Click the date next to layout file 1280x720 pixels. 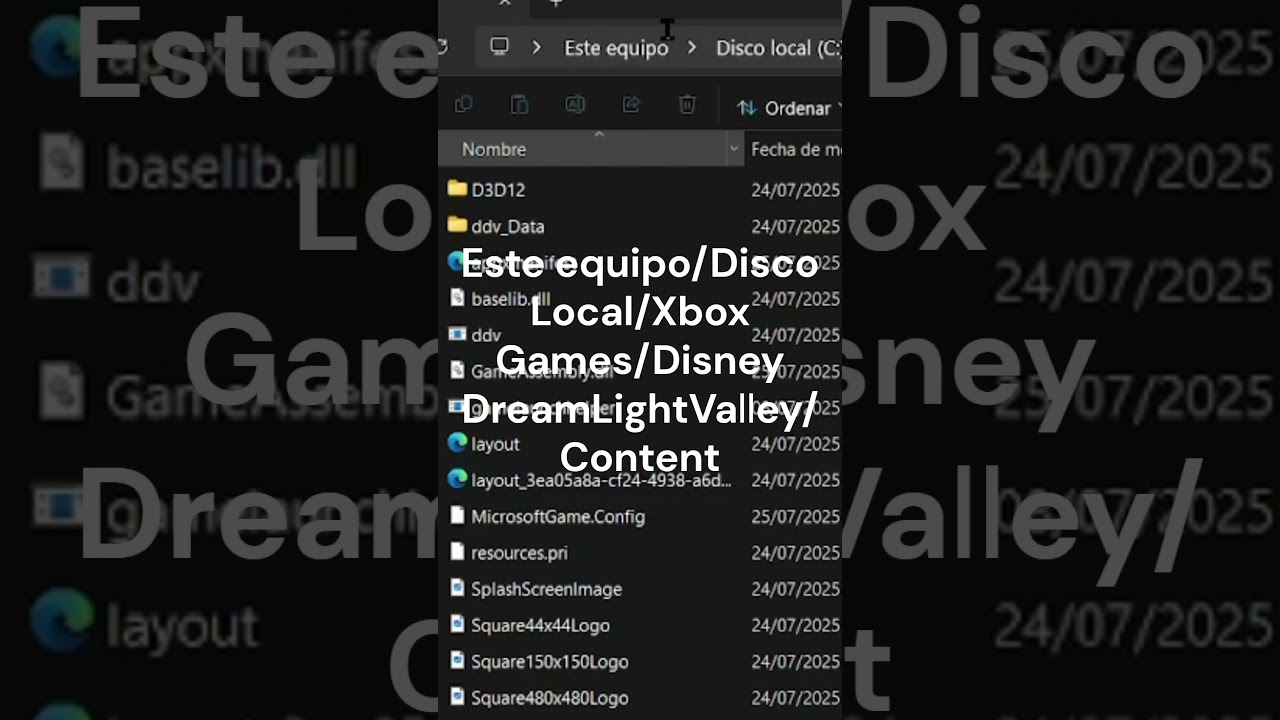pyautogui.click(x=796, y=444)
